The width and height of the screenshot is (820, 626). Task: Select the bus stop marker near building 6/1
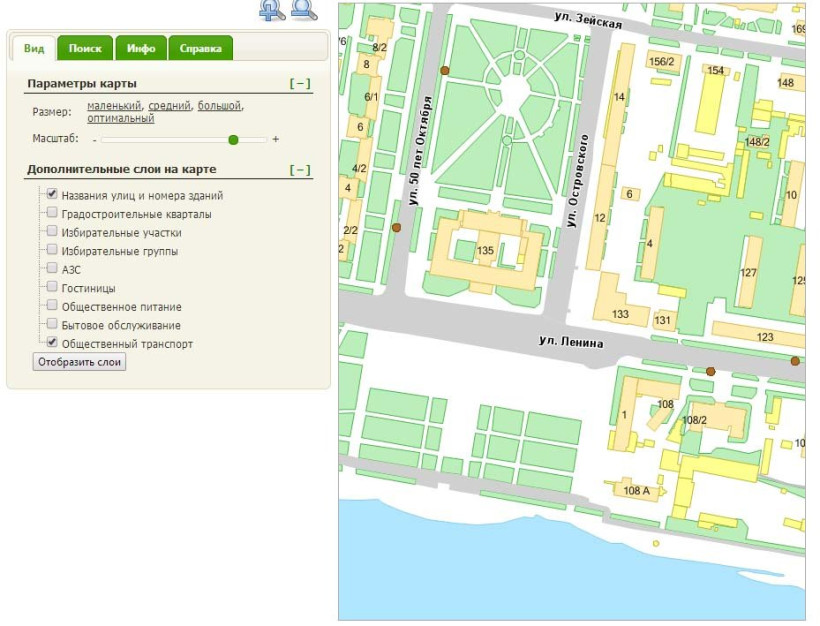[x=445, y=70]
